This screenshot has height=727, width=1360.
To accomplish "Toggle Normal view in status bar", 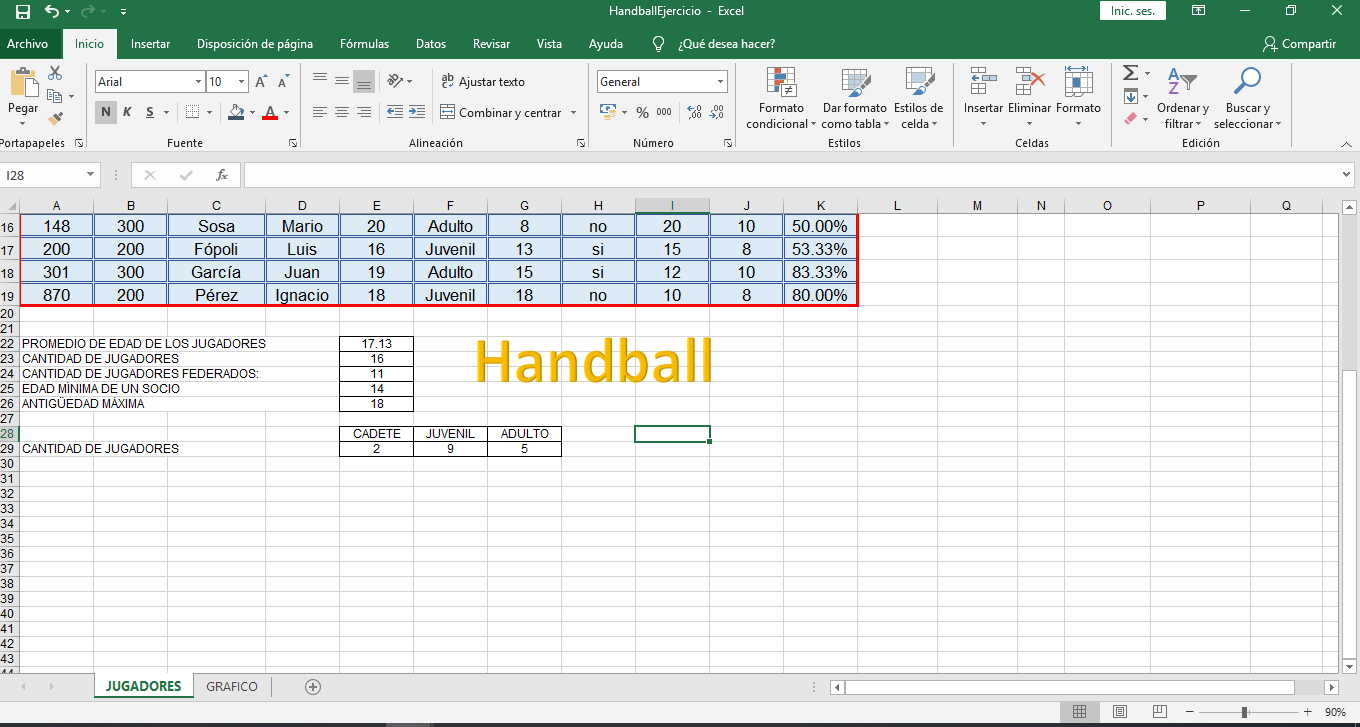I will (x=1080, y=712).
